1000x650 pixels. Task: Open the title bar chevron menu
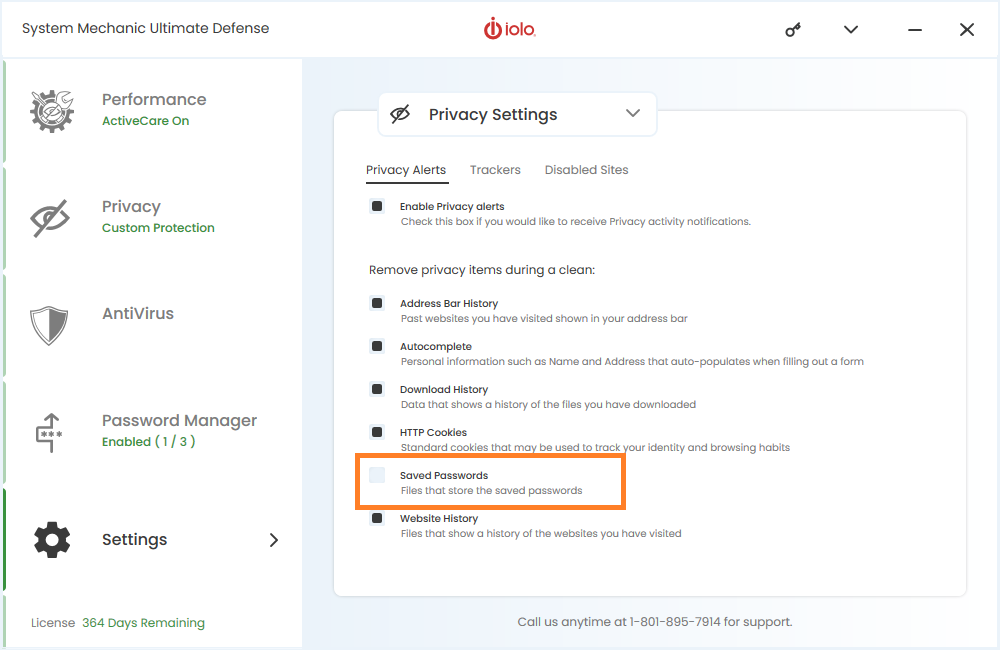(x=851, y=29)
